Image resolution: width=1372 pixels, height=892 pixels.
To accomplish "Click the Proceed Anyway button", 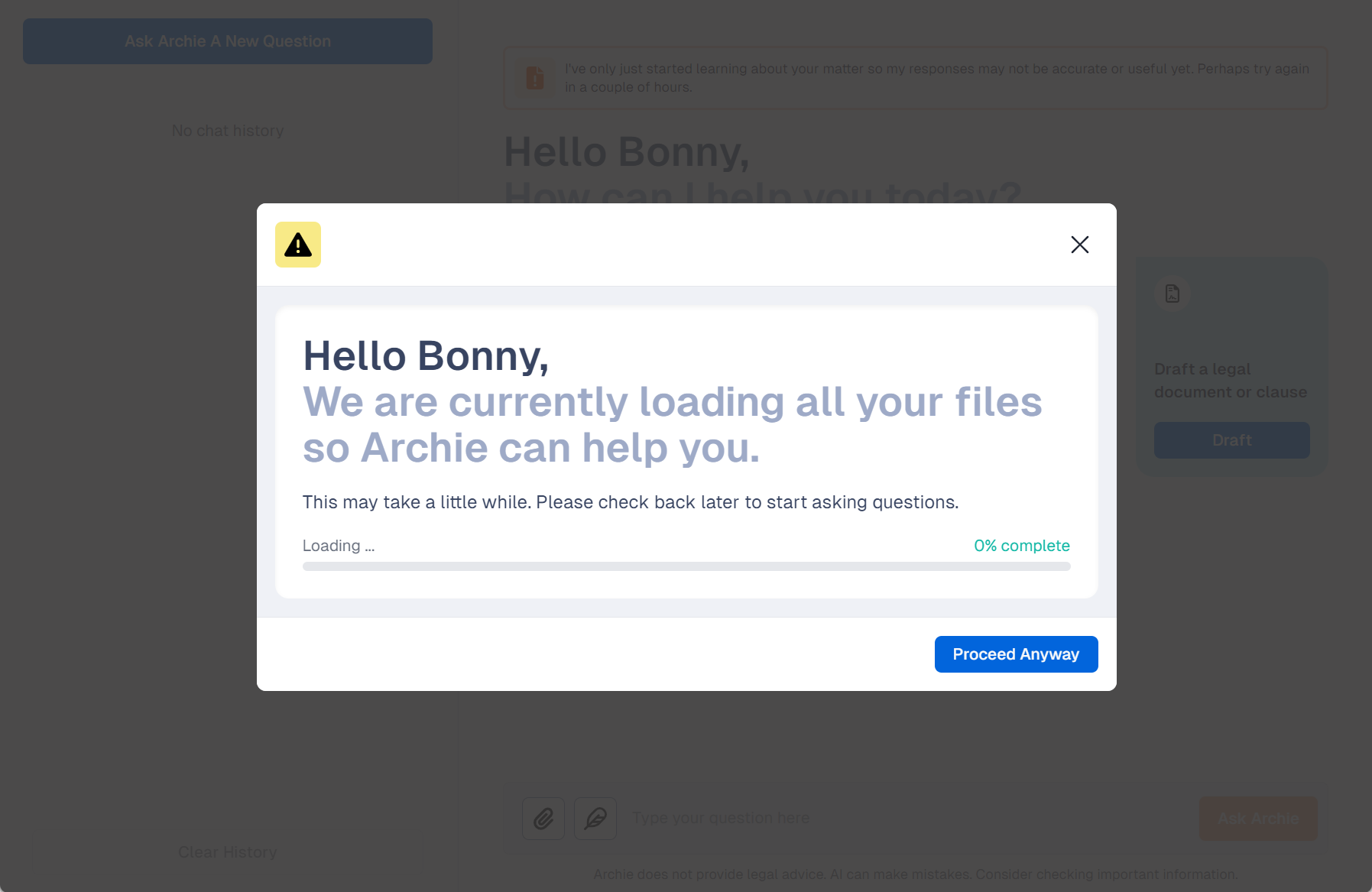I will 1016,654.
